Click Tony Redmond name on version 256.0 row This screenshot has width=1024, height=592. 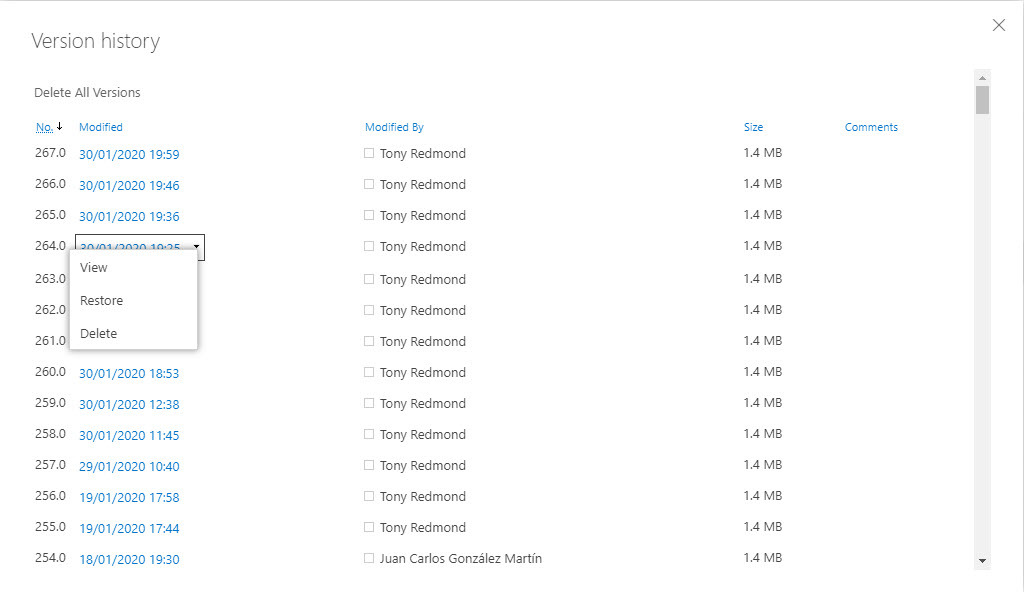point(423,496)
